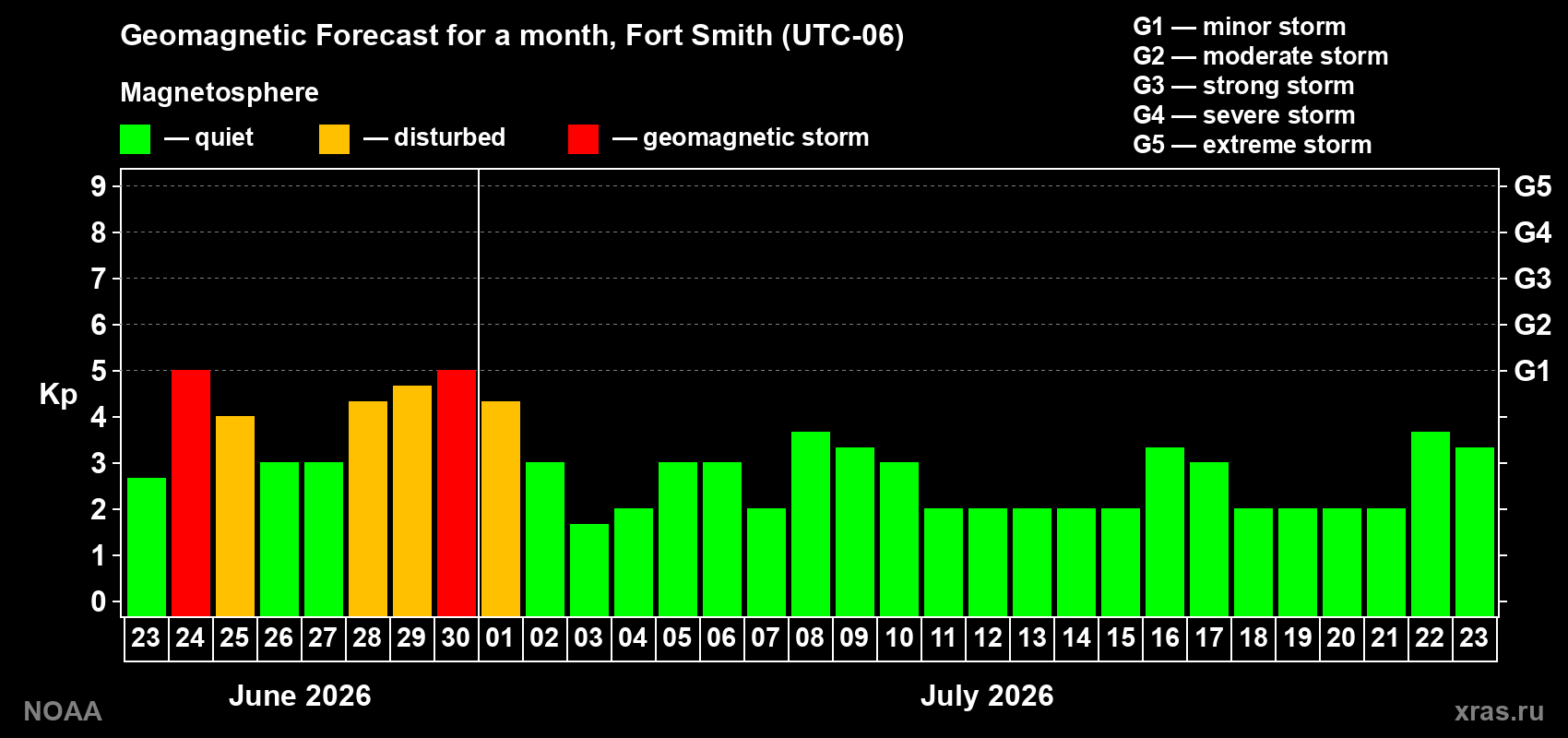Click the Kp axis value 5
The height and width of the screenshot is (738, 1568).
coord(99,371)
